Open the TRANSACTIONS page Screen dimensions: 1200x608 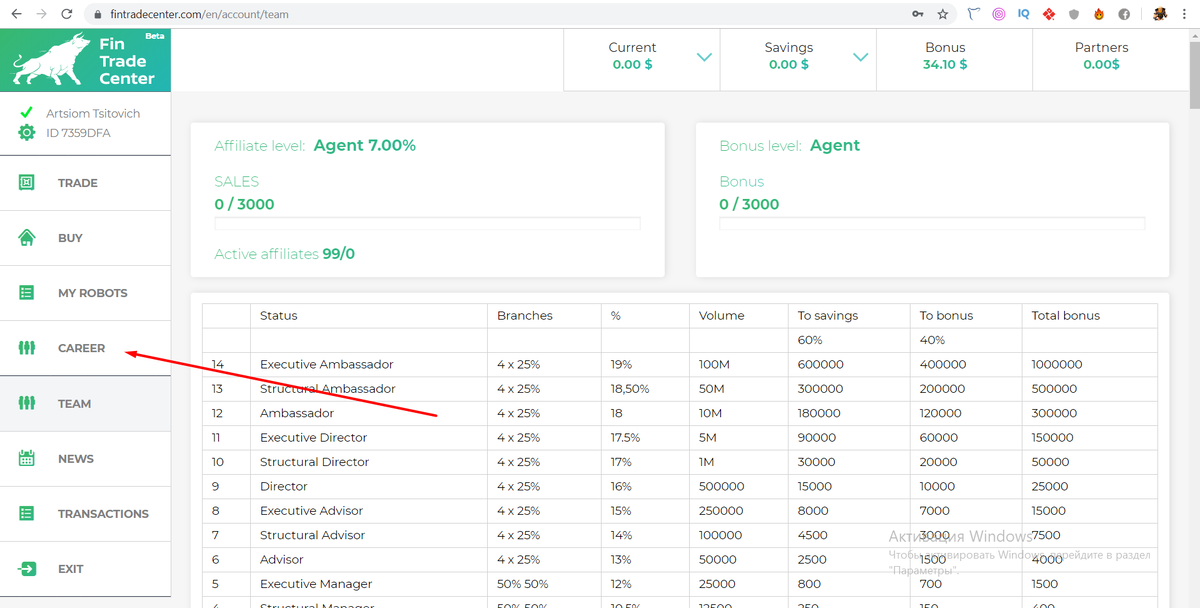[85, 513]
